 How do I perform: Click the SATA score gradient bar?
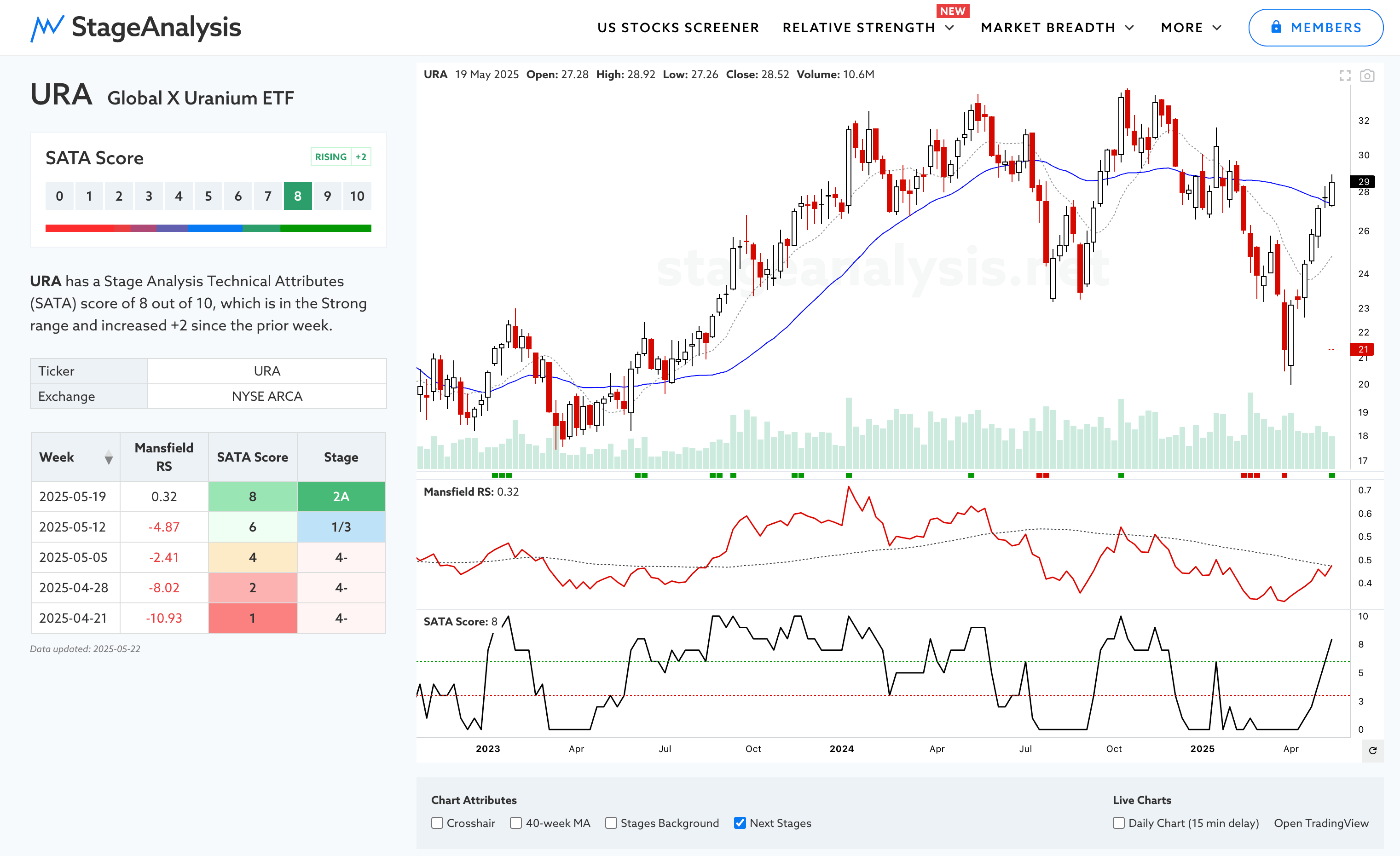(208, 228)
